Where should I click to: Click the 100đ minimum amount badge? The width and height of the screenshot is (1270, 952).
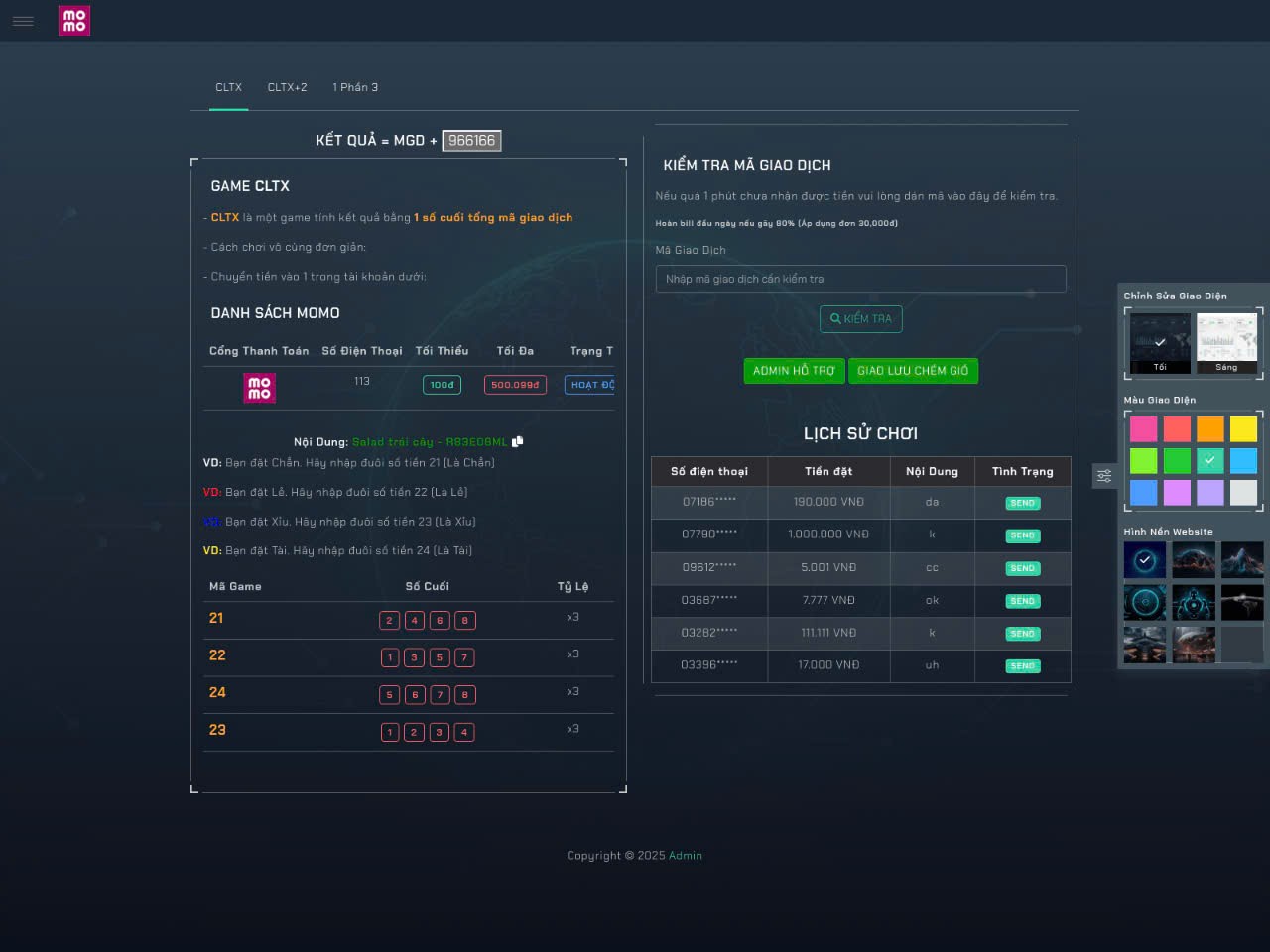(442, 385)
